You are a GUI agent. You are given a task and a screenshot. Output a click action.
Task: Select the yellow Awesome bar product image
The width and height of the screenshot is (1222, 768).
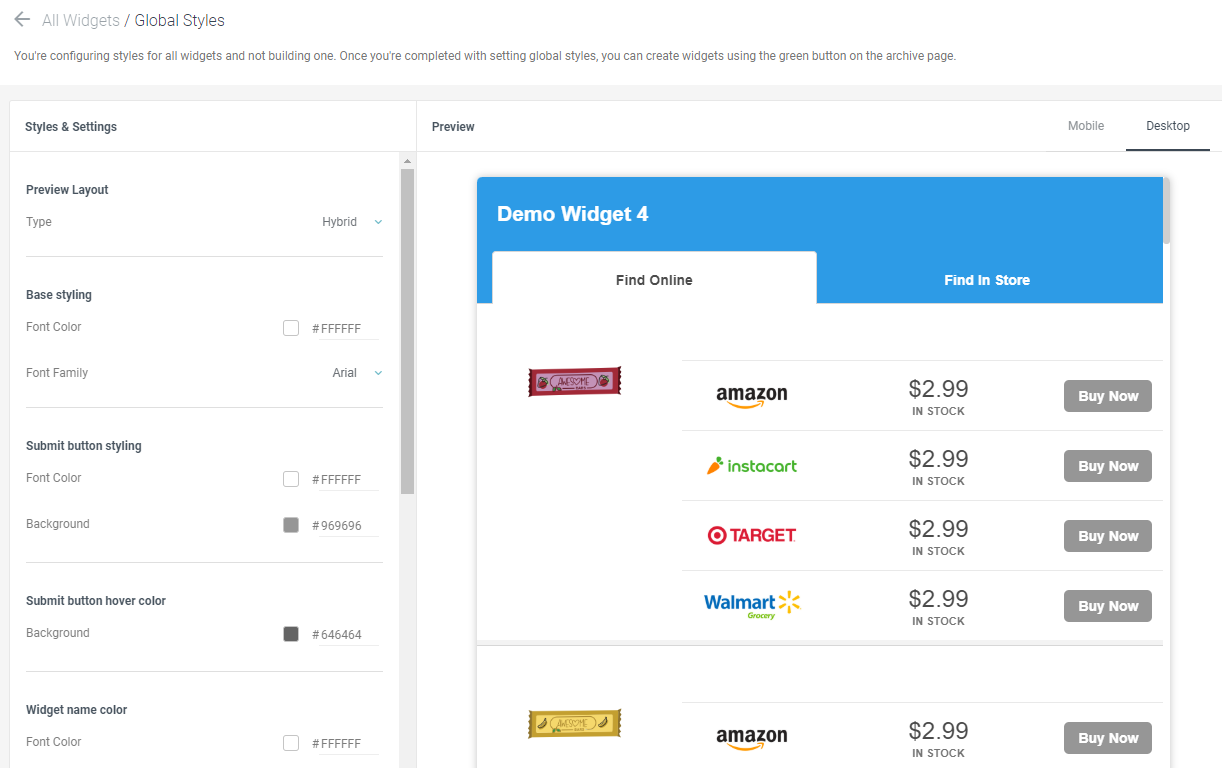point(575,723)
